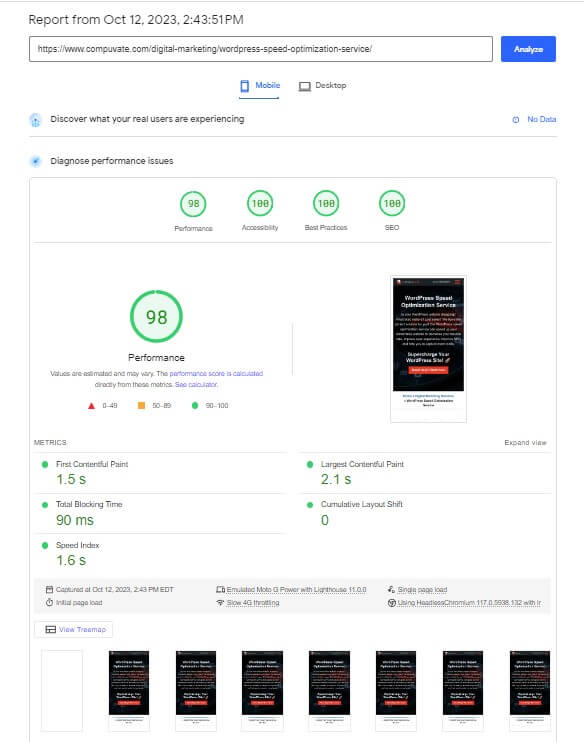The width and height of the screenshot is (584, 742).
Task: Click the Chromium icon beside HeadlessChromium
Action: (x=391, y=602)
